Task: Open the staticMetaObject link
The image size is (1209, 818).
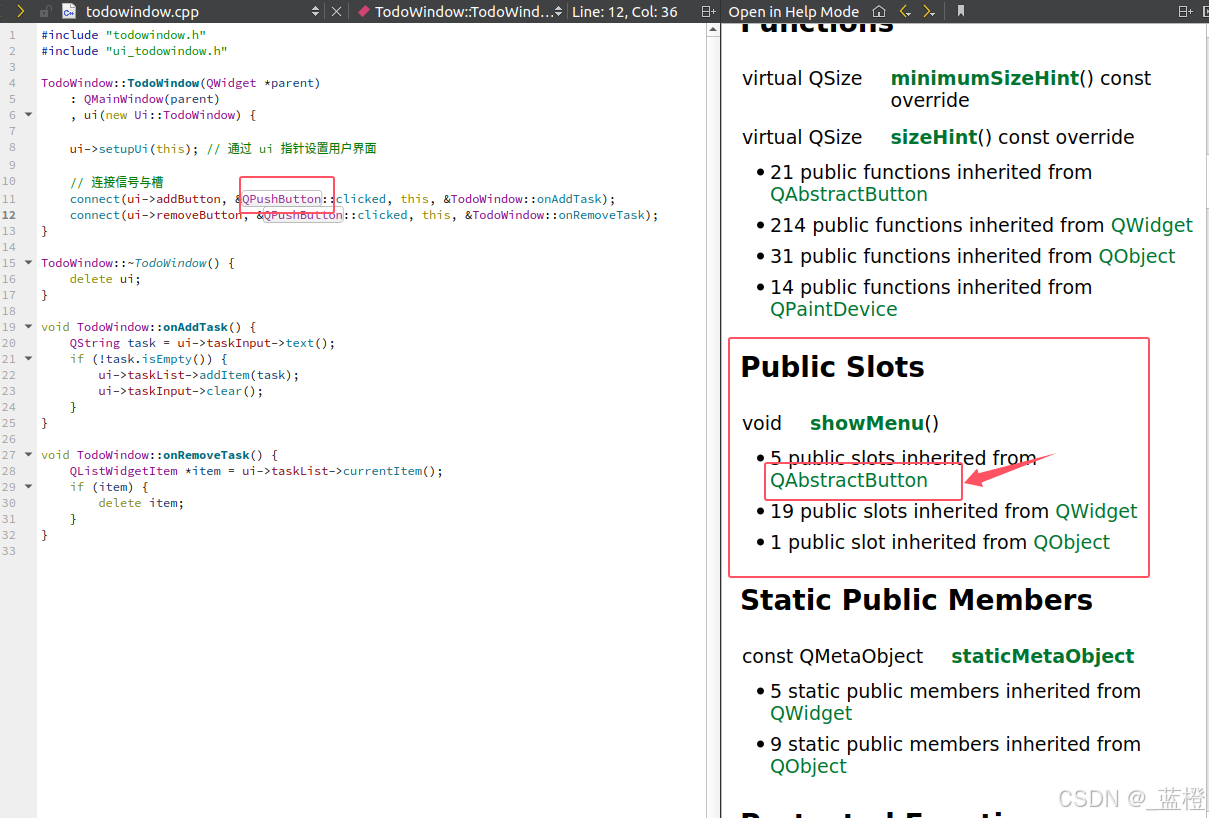Action: (1043, 656)
